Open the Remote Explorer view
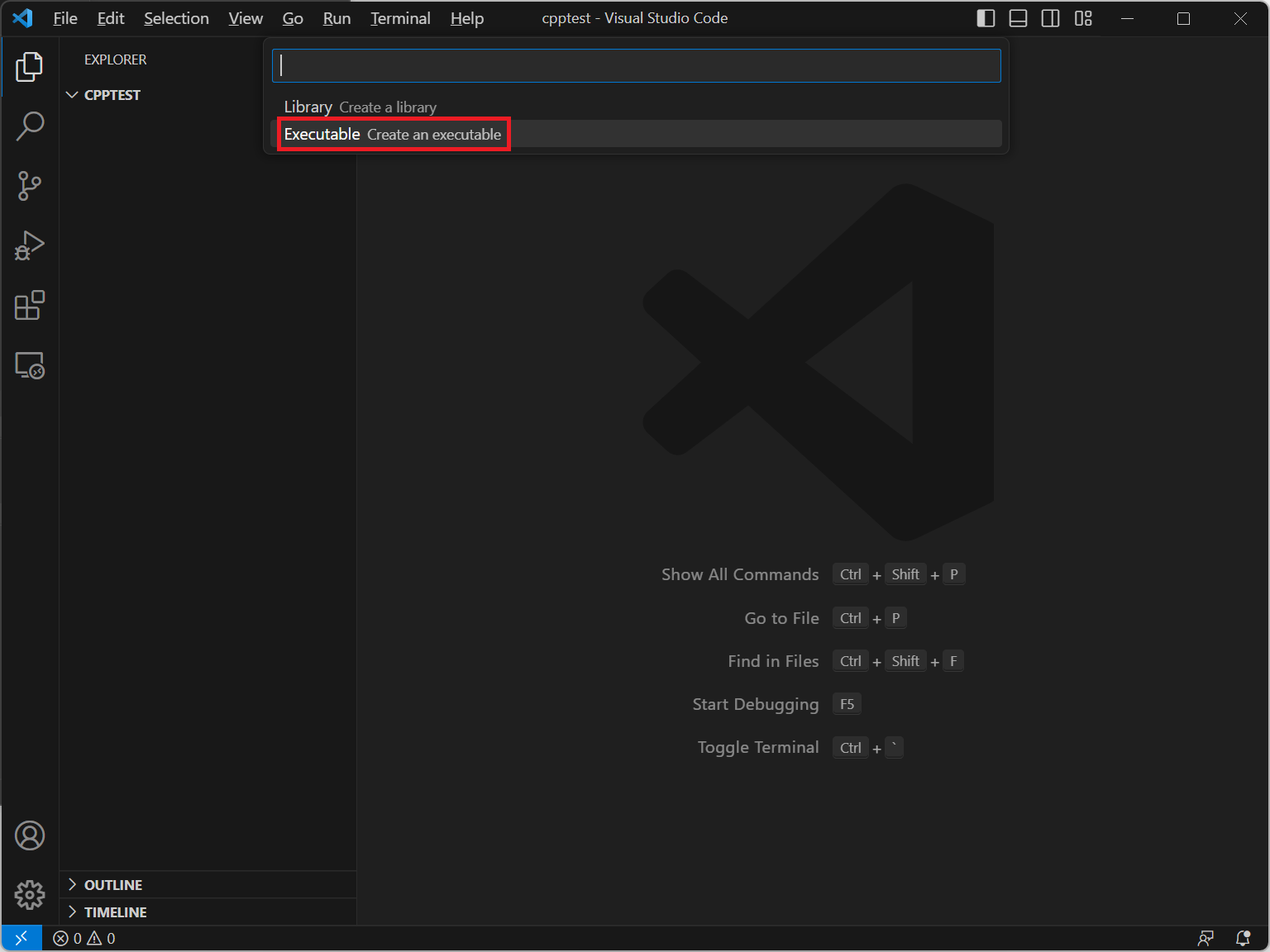Screen dimensions: 1270x952 (x=30, y=364)
